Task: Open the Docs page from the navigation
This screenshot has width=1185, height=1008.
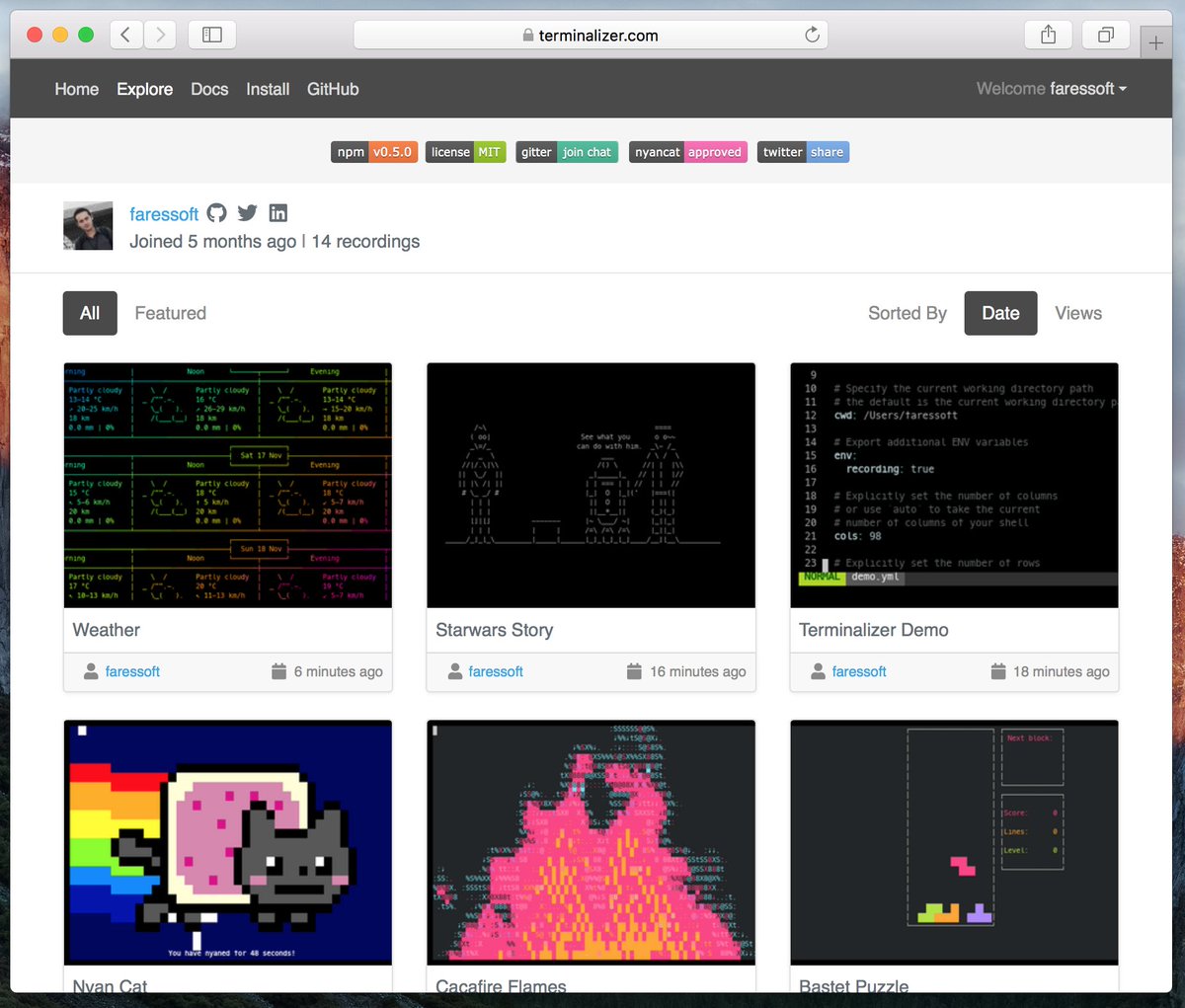Action: (209, 89)
